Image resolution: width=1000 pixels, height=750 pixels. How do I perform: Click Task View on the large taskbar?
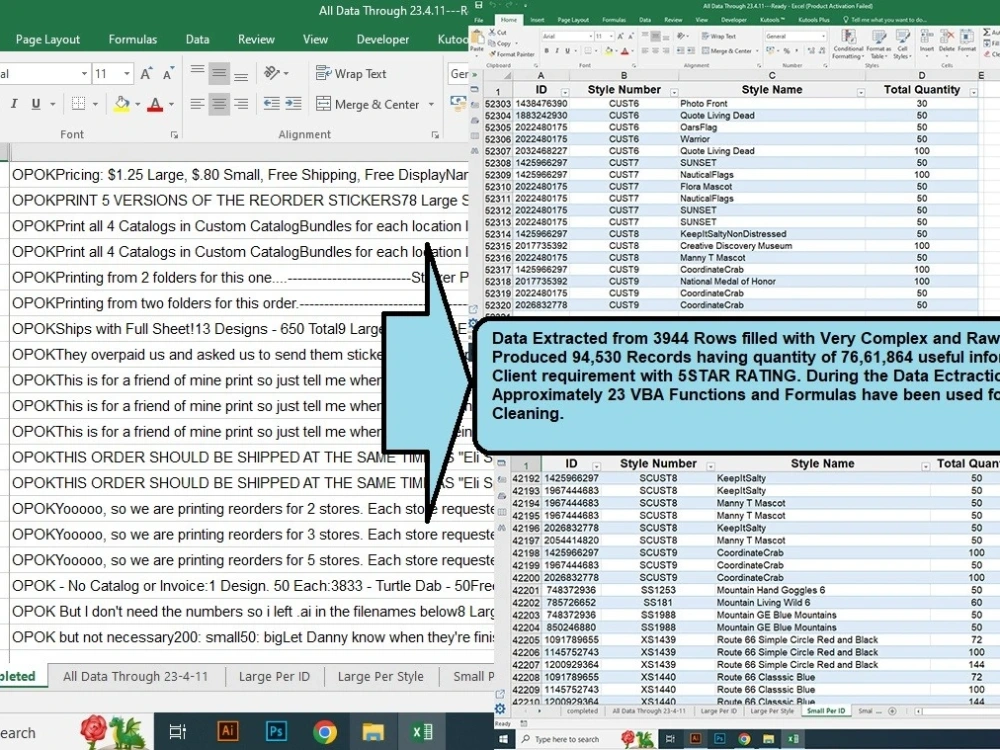tap(177, 732)
